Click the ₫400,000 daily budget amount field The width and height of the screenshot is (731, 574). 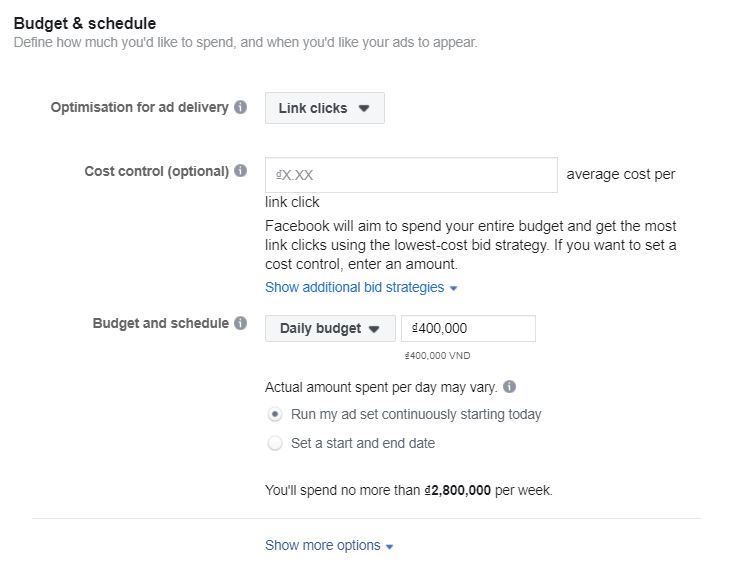(x=468, y=328)
